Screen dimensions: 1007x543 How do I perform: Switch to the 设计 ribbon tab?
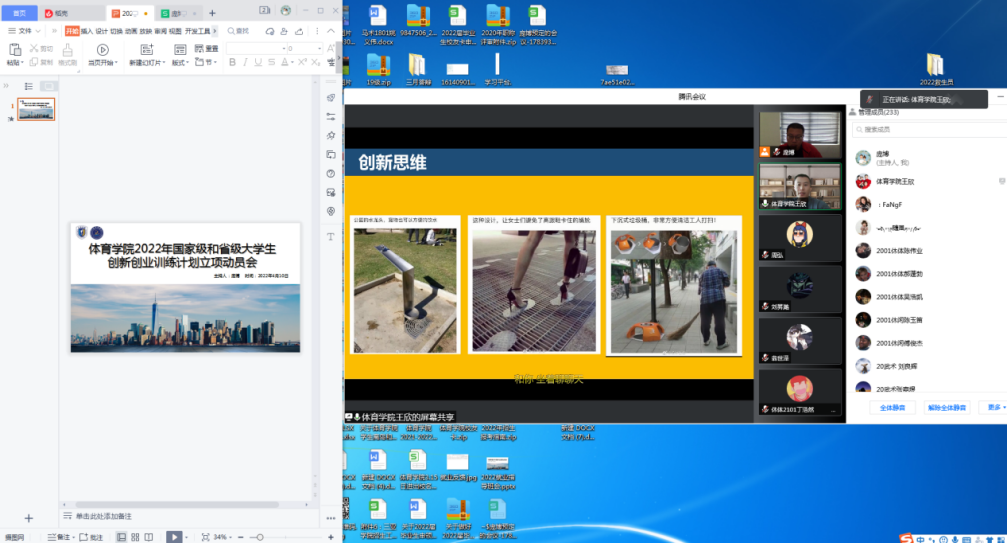coord(102,31)
